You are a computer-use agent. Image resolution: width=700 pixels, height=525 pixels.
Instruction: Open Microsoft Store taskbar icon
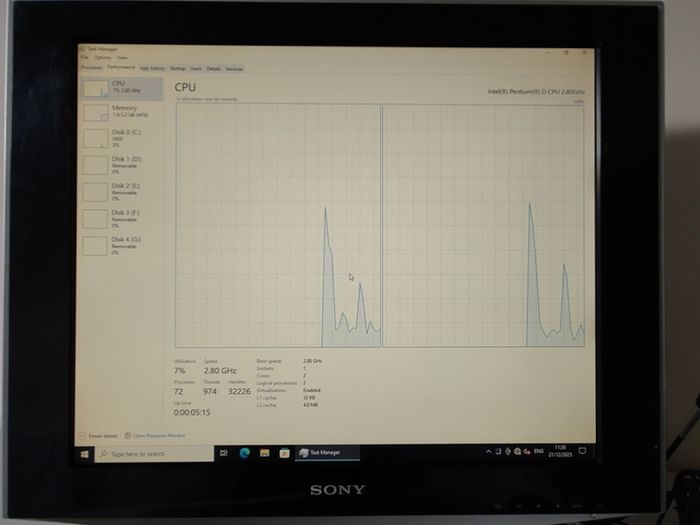point(284,453)
